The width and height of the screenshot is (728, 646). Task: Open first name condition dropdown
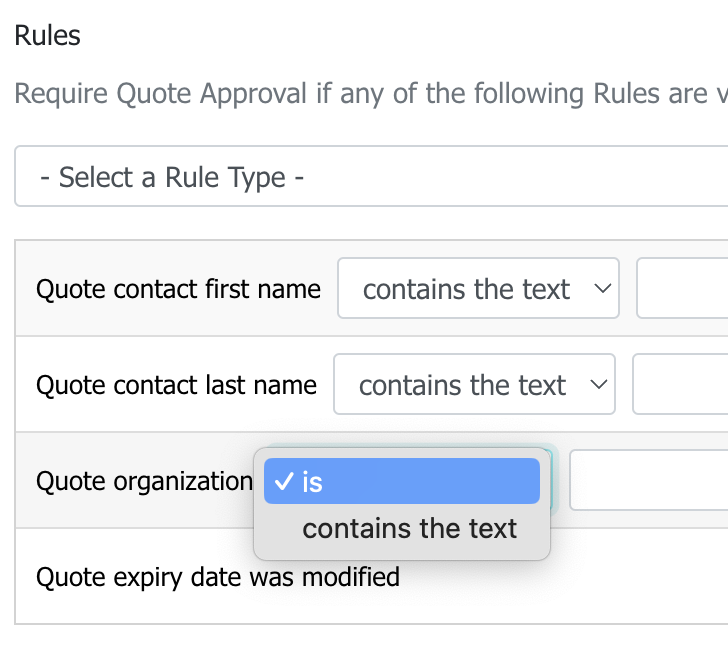pyautogui.click(x=478, y=288)
